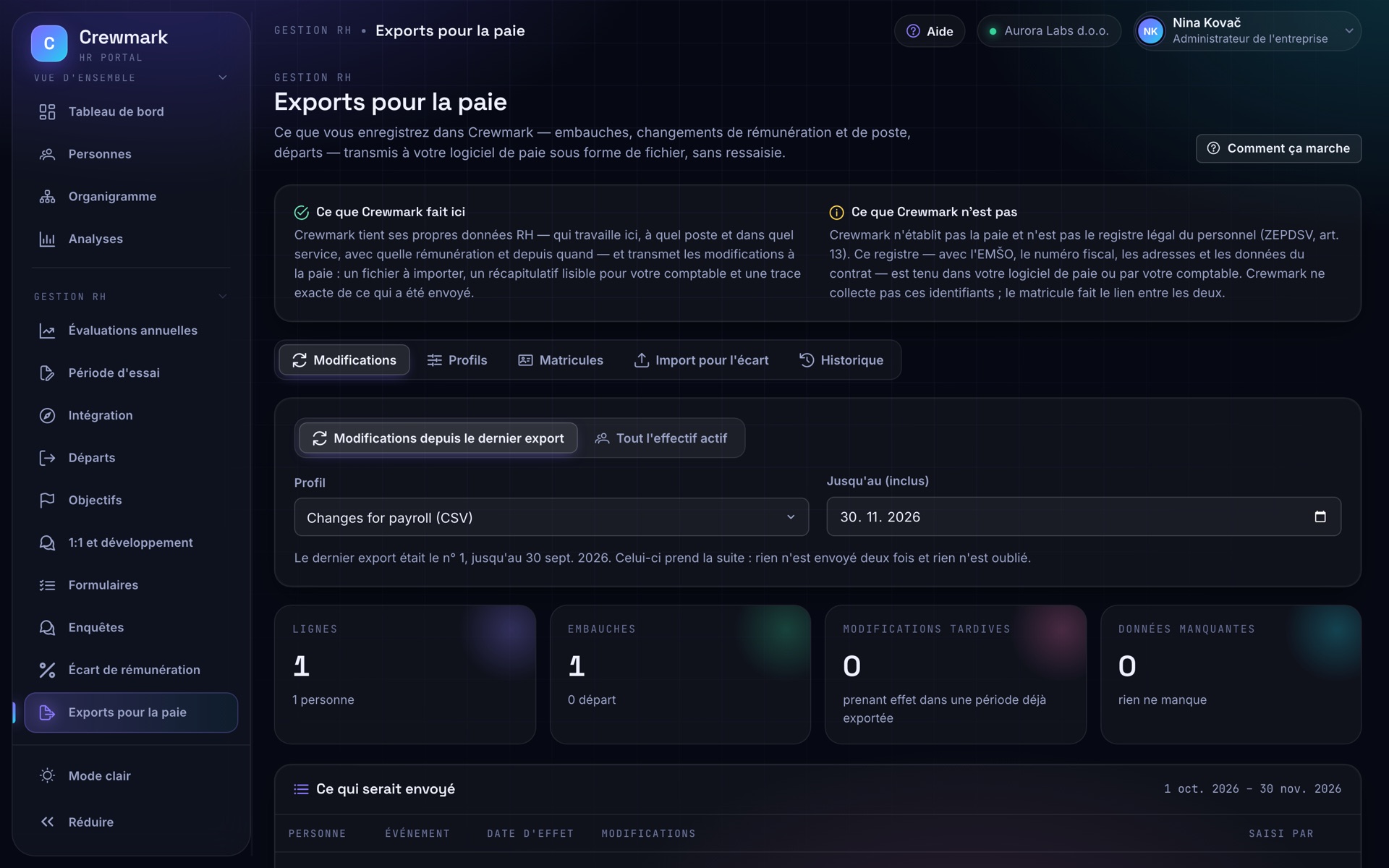Screen dimensions: 1389x868
Task: Select Tout l'effectif actif option
Action: 660,438
